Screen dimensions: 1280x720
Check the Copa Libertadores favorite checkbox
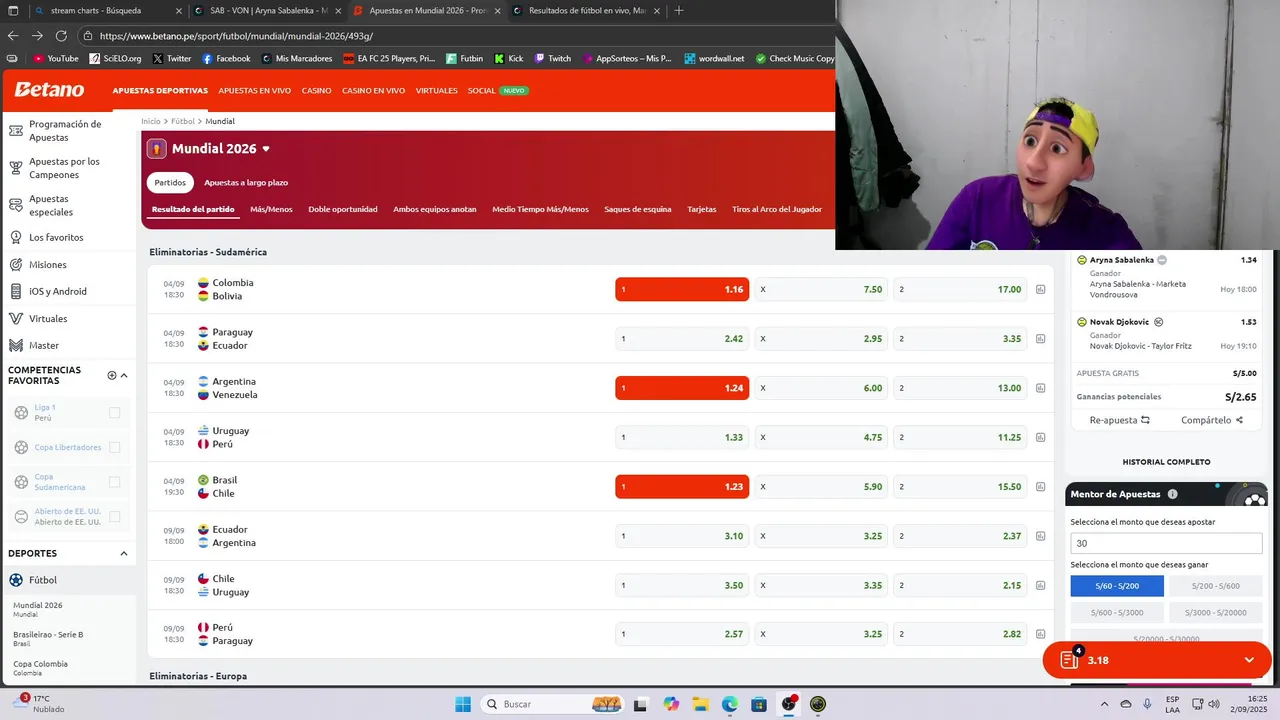point(114,447)
